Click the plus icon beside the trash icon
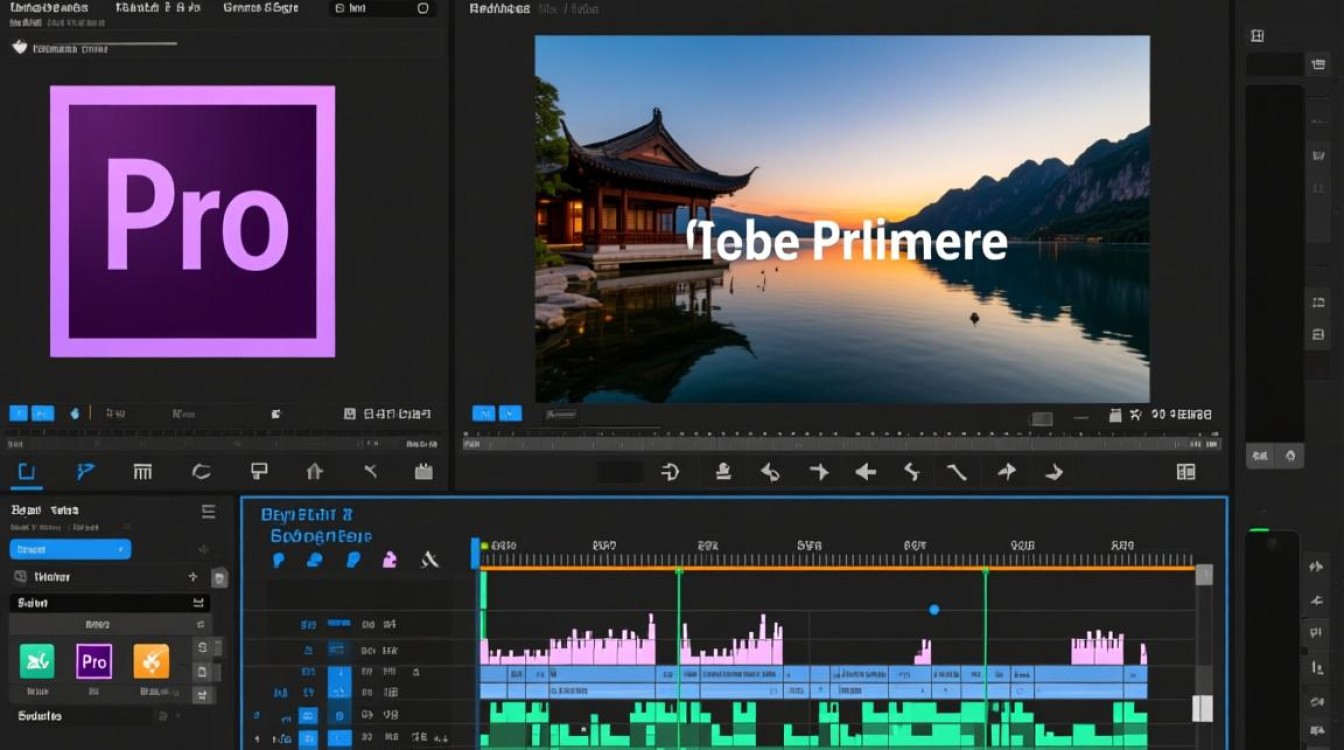Image resolution: width=1344 pixels, height=750 pixels. 193,577
